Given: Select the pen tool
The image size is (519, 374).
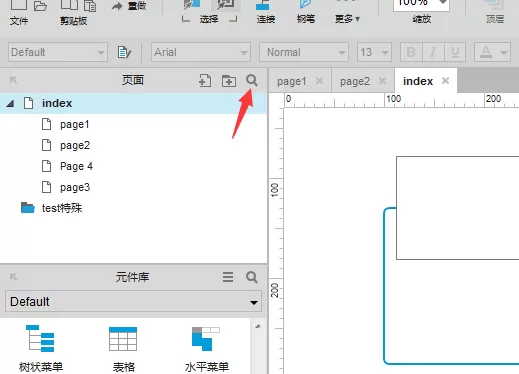Looking at the screenshot, I should (x=306, y=12).
